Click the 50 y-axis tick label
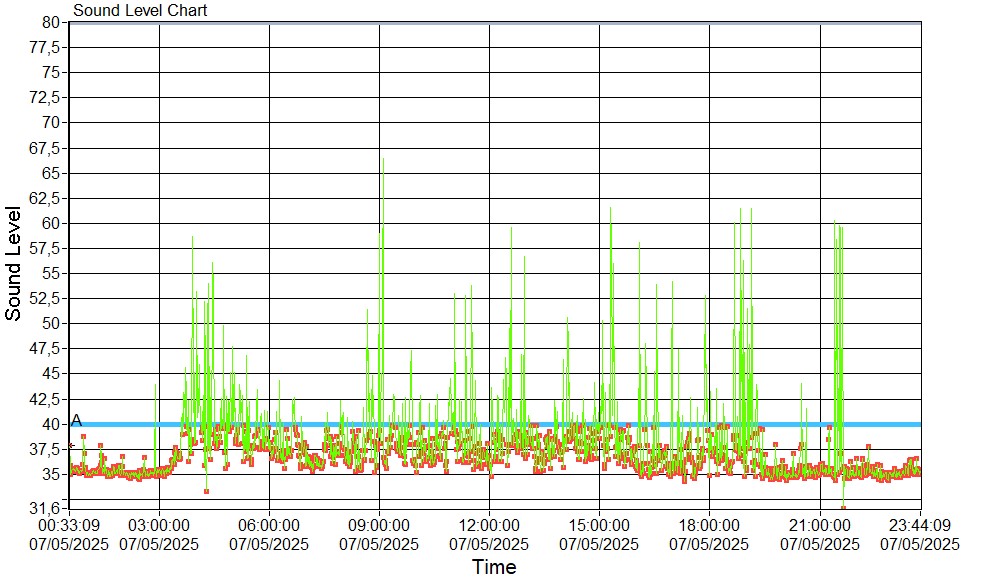Viewport: 990px width, 588px height. tap(52, 323)
